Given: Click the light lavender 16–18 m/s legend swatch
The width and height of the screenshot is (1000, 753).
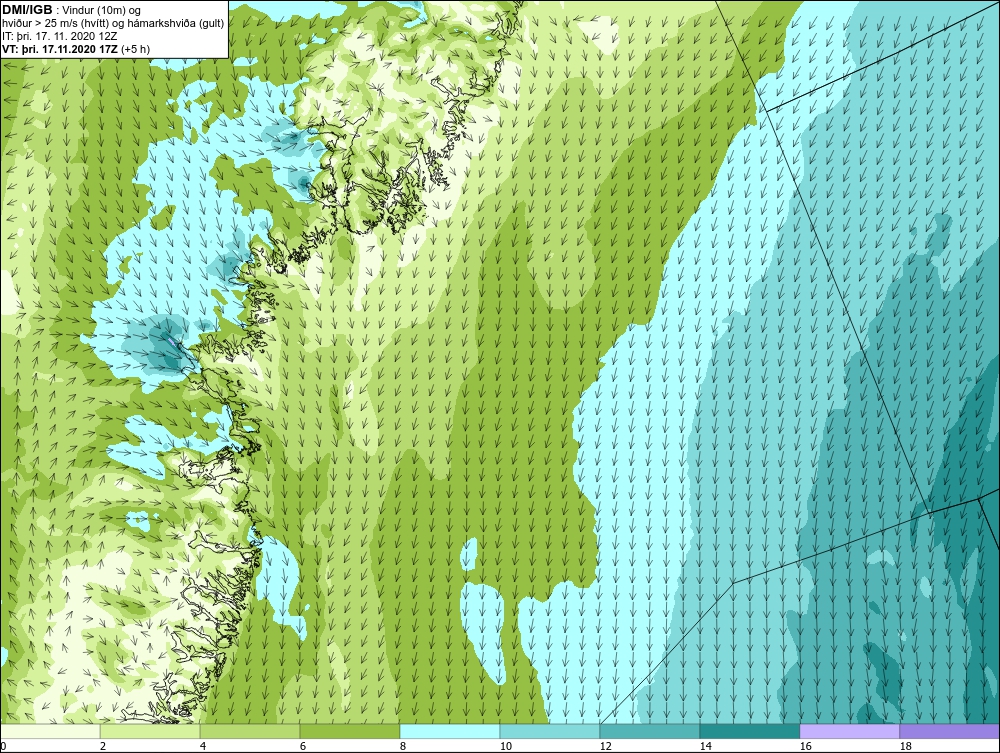Looking at the screenshot, I should coord(849,731).
